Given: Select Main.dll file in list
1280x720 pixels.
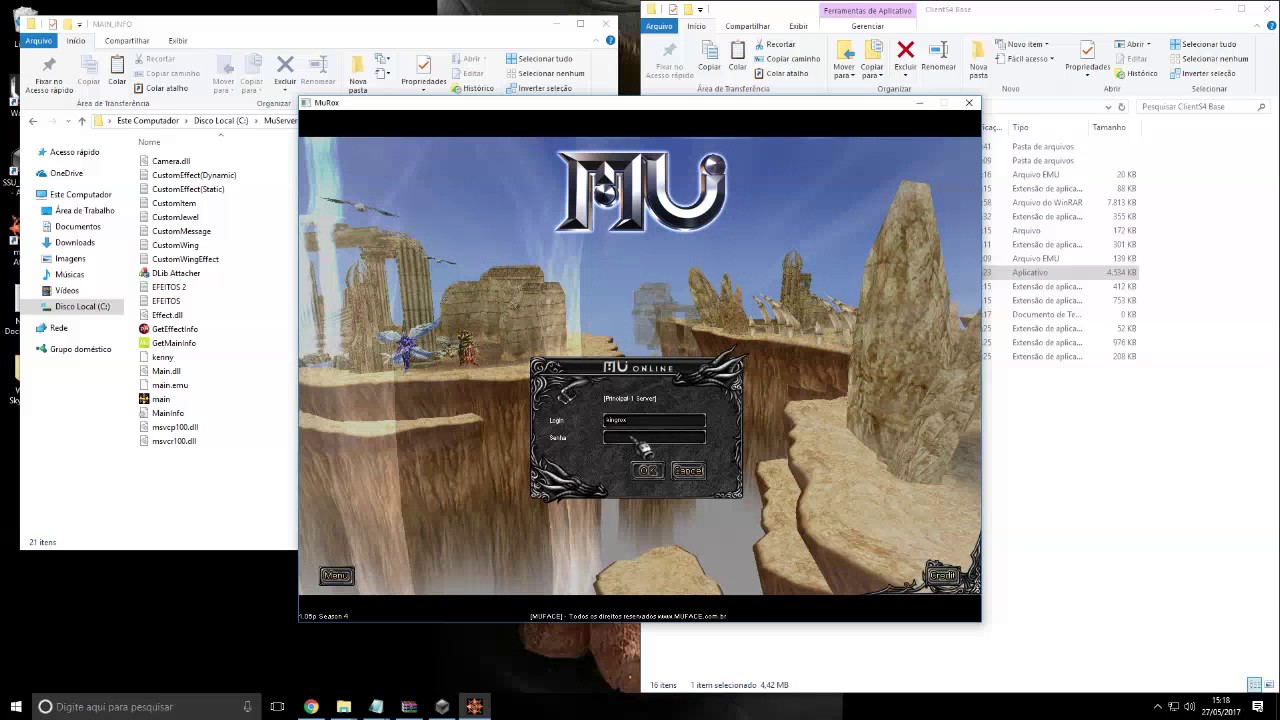Looking at the screenshot, I should 166,371.
